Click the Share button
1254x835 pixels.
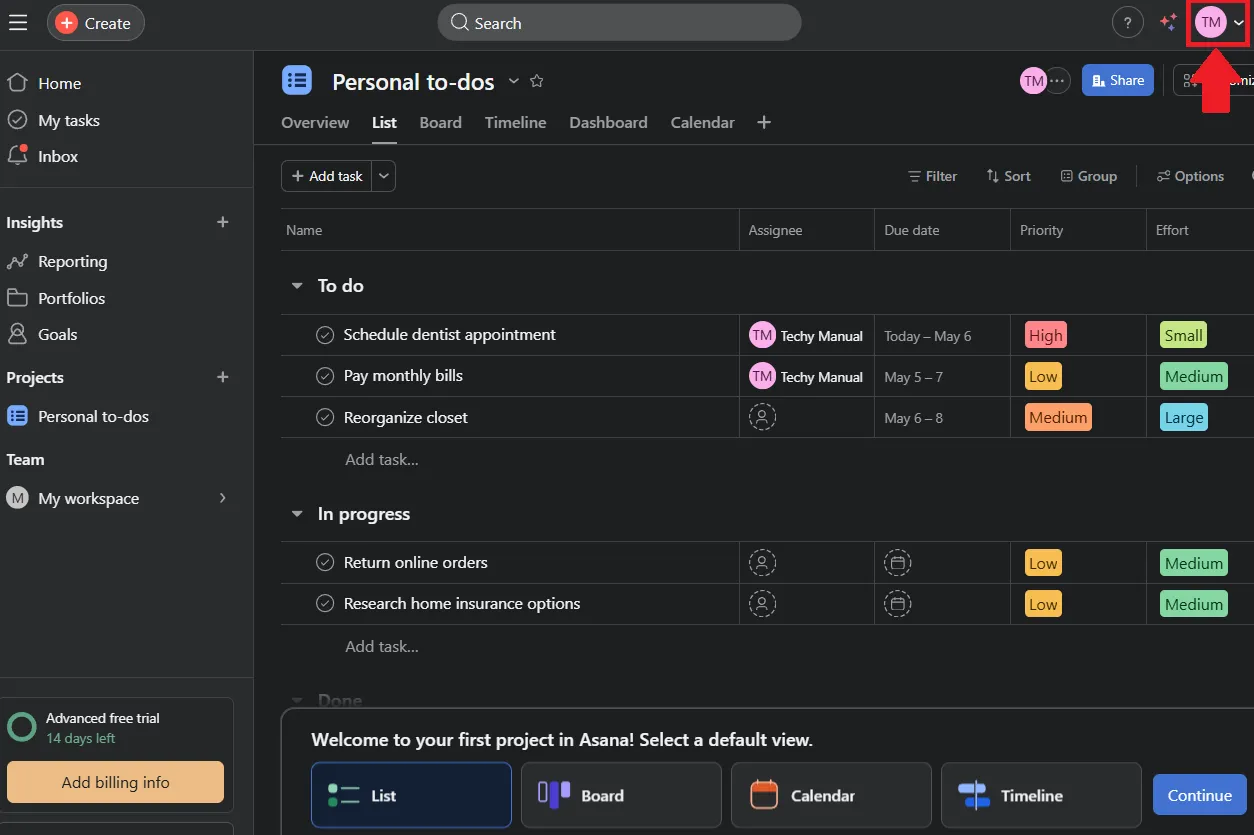1117,80
